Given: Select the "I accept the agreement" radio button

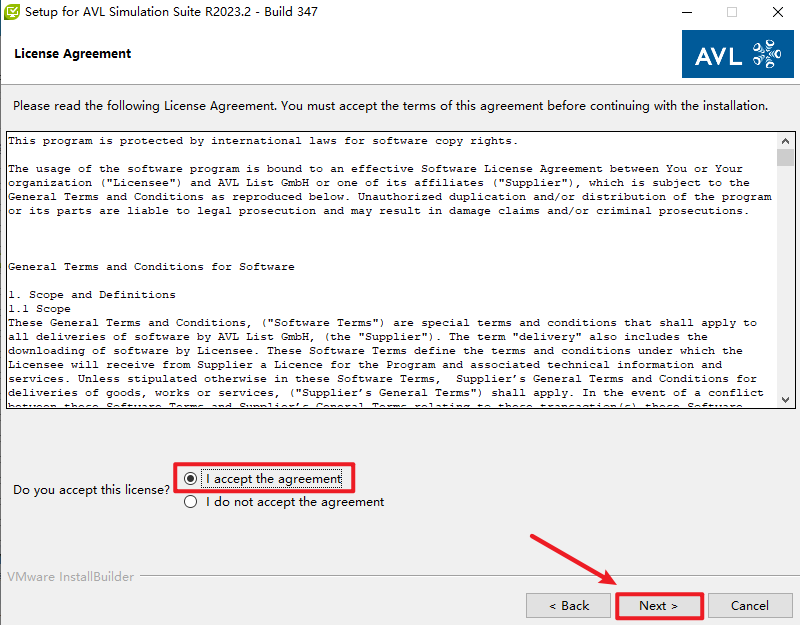Looking at the screenshot, I should tap(191, 479).
